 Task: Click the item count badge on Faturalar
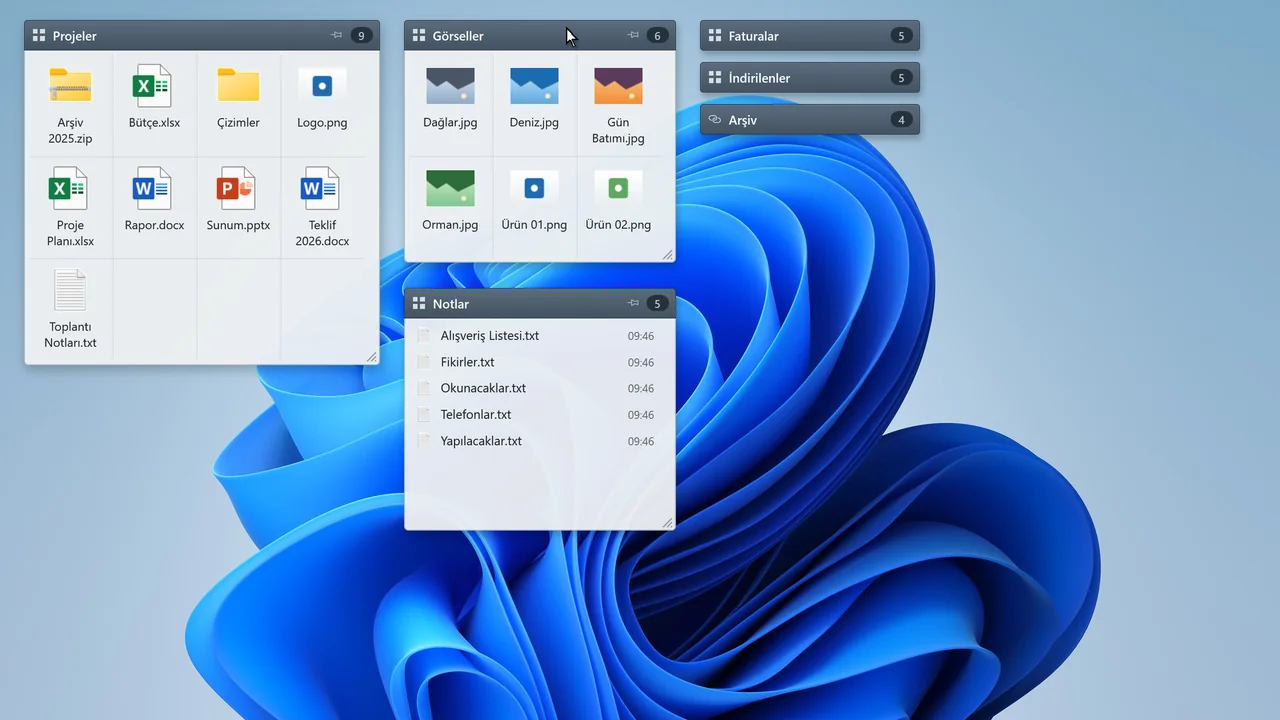click(901, 36)
